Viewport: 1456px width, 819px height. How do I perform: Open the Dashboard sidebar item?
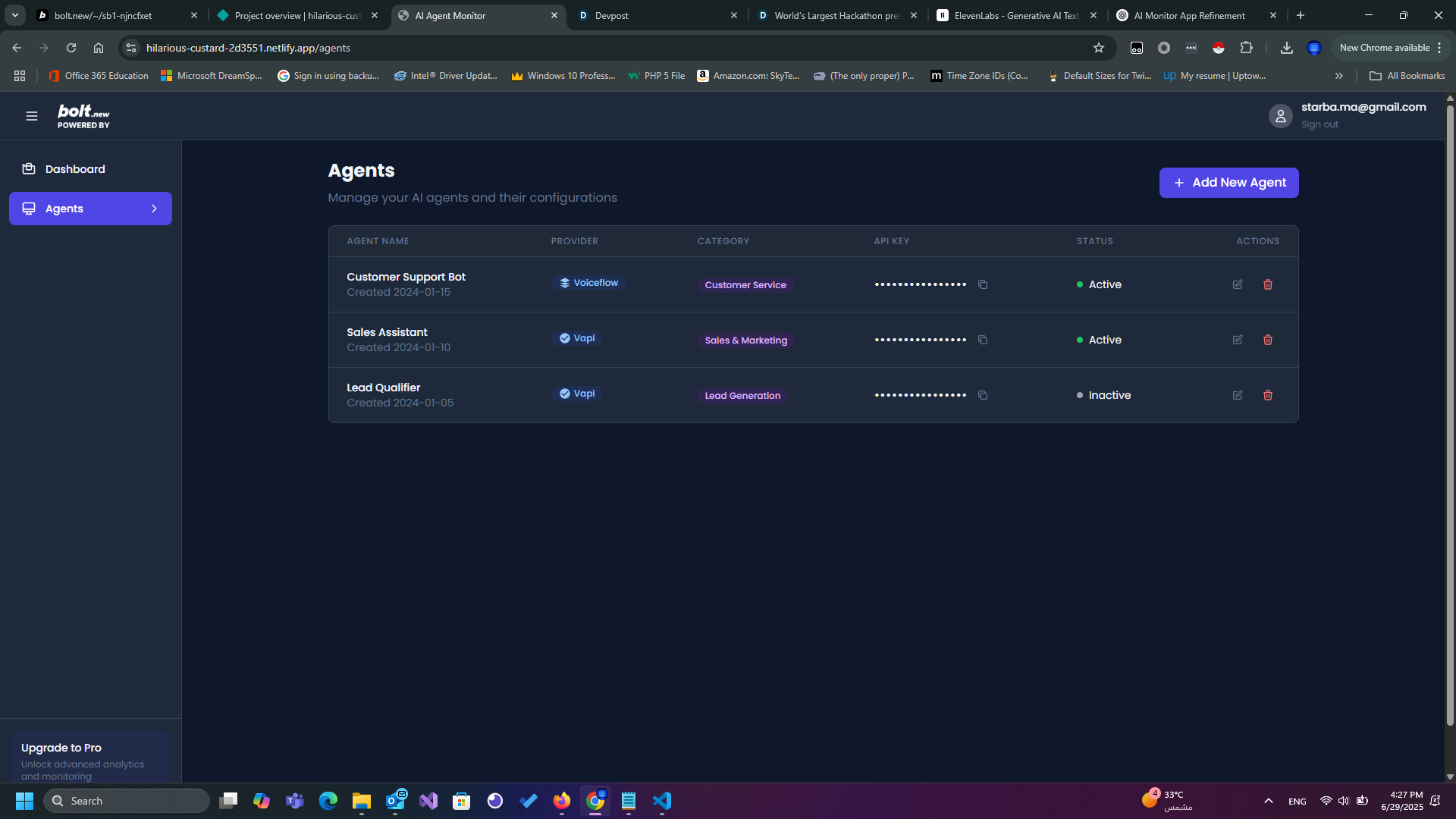[75, 169]
